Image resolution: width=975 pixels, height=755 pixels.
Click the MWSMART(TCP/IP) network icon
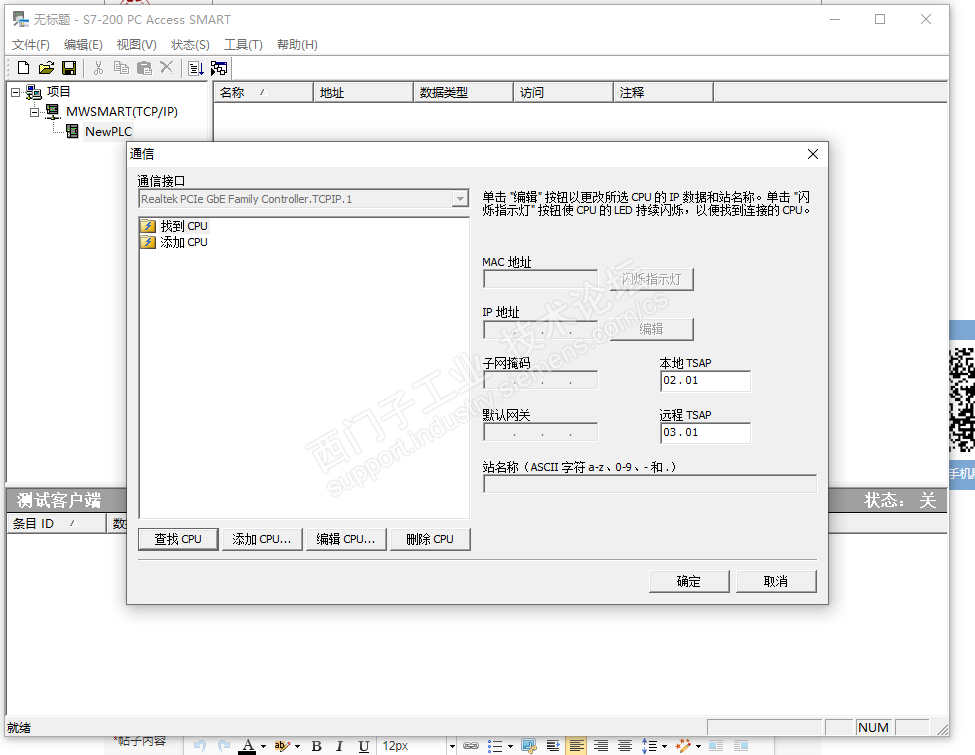pos(53,111)
